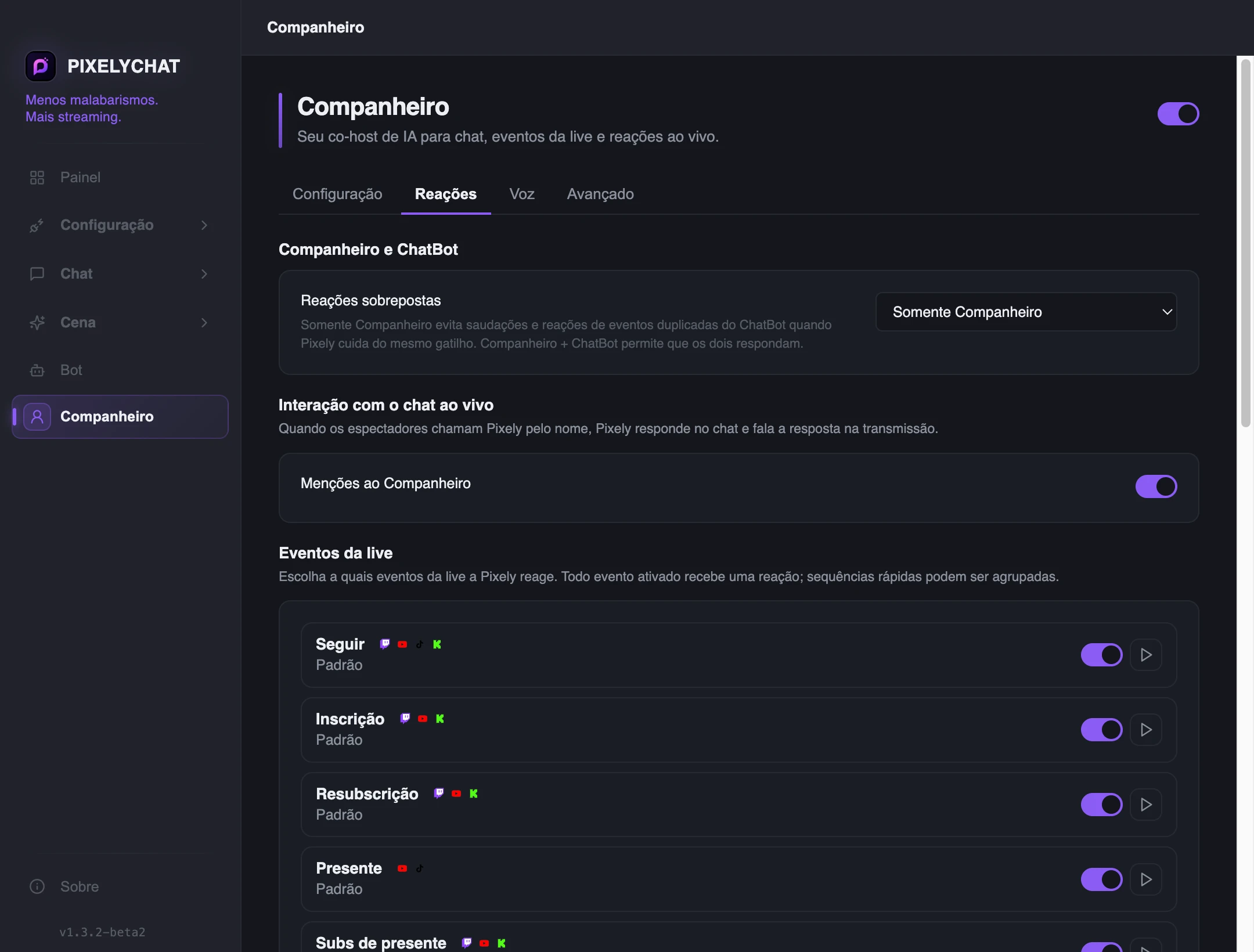
Task: Open the Voz tab
Action: tap(522, 194)
